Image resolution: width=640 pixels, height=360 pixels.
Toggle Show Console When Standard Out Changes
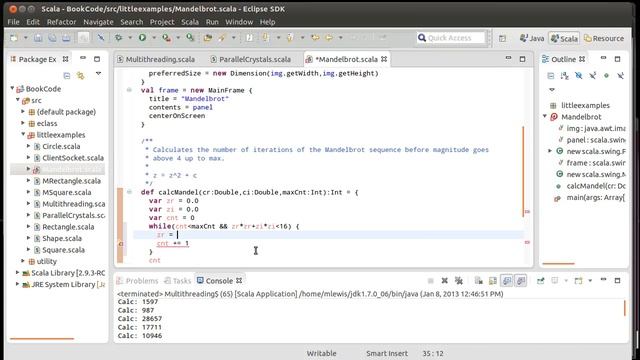click(x=507, y=280)
